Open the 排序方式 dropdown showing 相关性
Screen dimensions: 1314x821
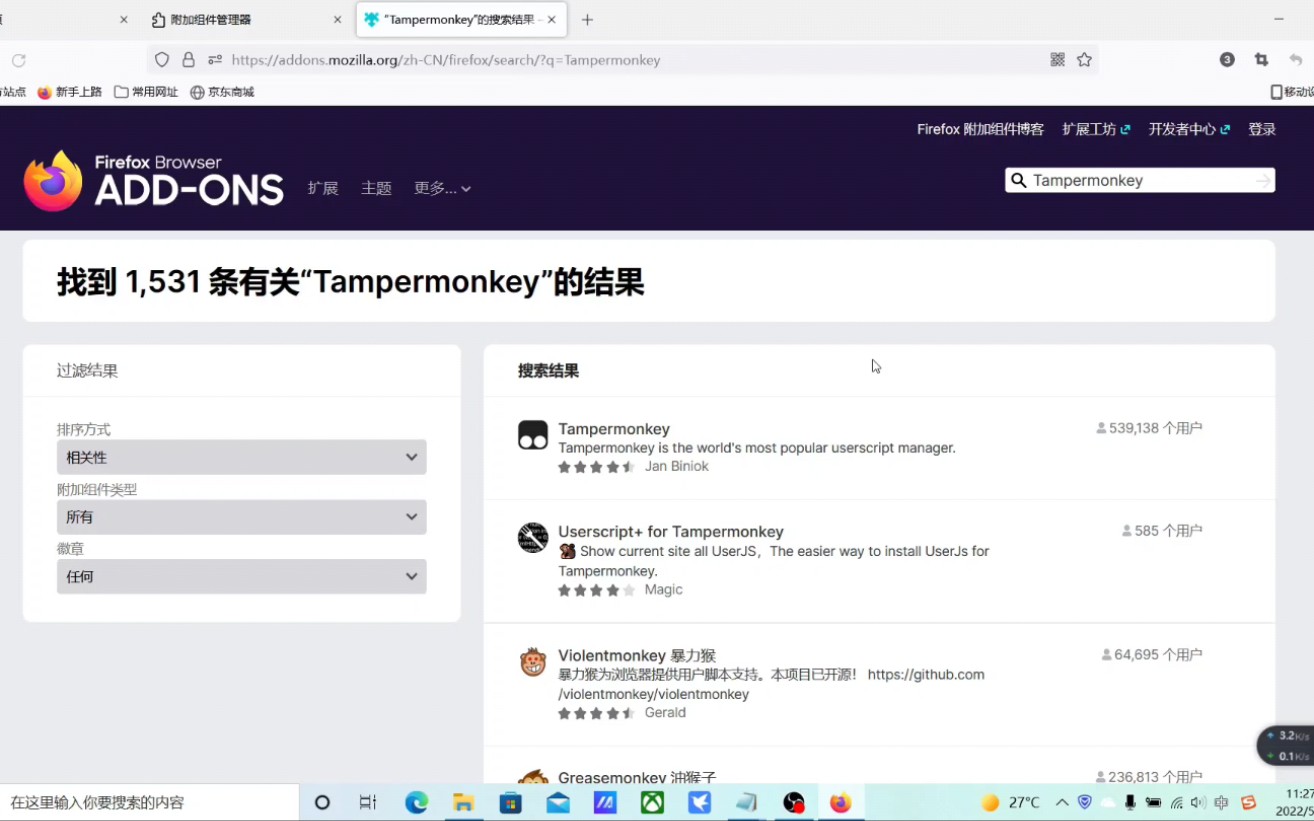click(x=241, y=457)
